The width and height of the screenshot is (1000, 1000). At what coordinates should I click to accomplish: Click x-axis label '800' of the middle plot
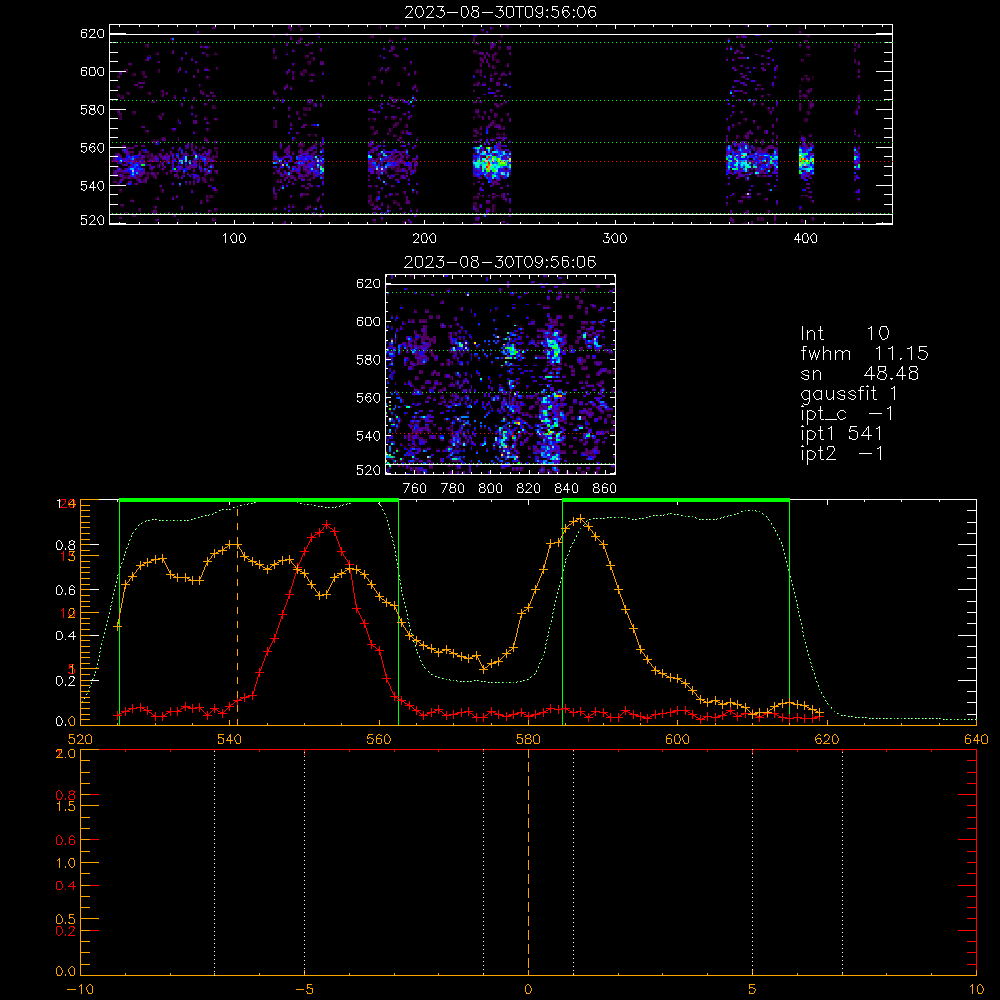pos(490,489)
